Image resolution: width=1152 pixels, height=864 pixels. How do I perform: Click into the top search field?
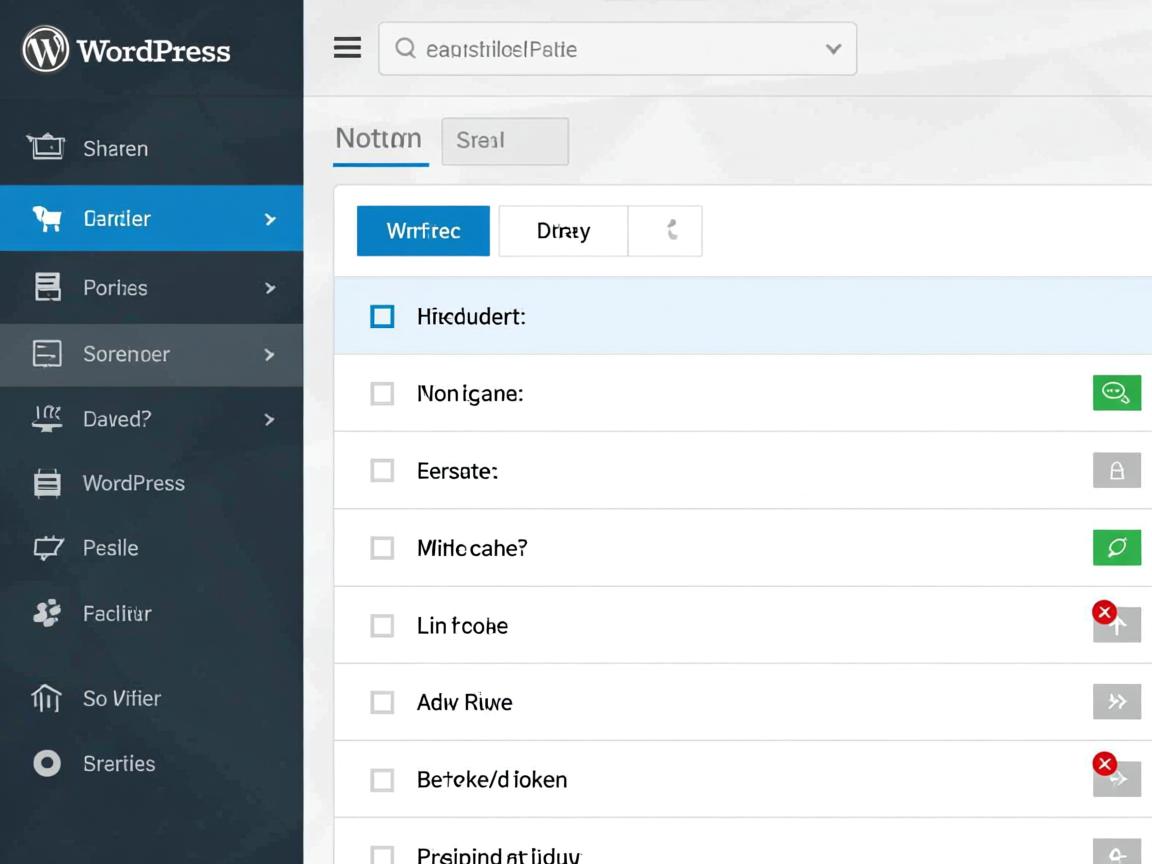pyautogui.click(x=600, y=49)
